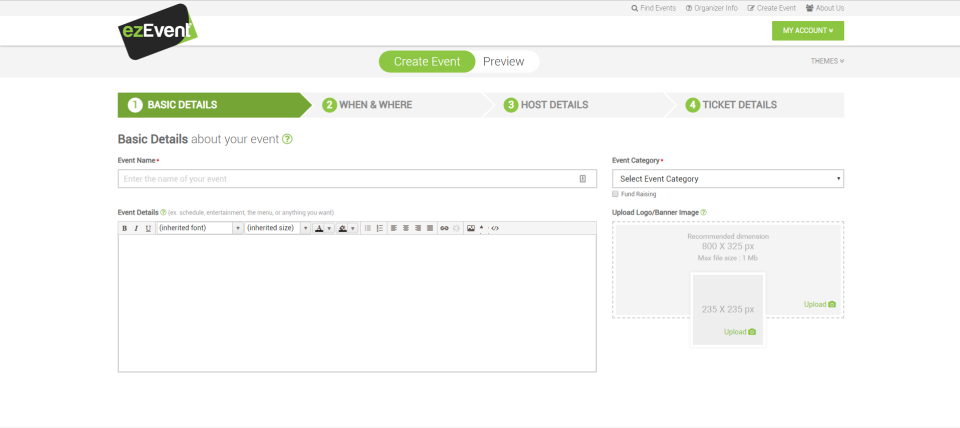Viewport: 960px width, 428px height.
Task: Switch to Preview tab
Action: pos(503,61)
